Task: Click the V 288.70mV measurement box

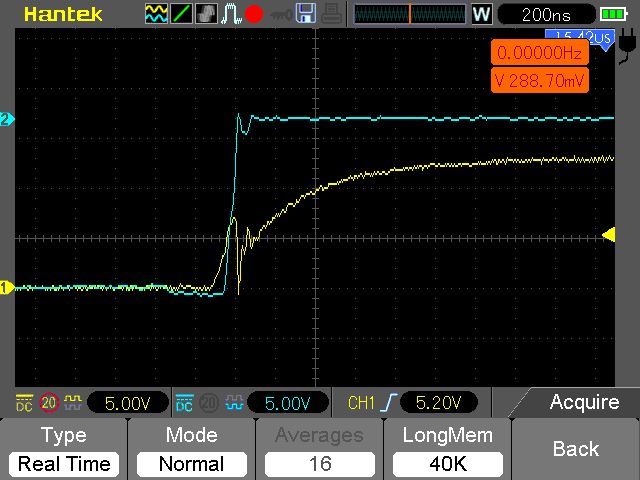Action: click(x=539, y=80)
